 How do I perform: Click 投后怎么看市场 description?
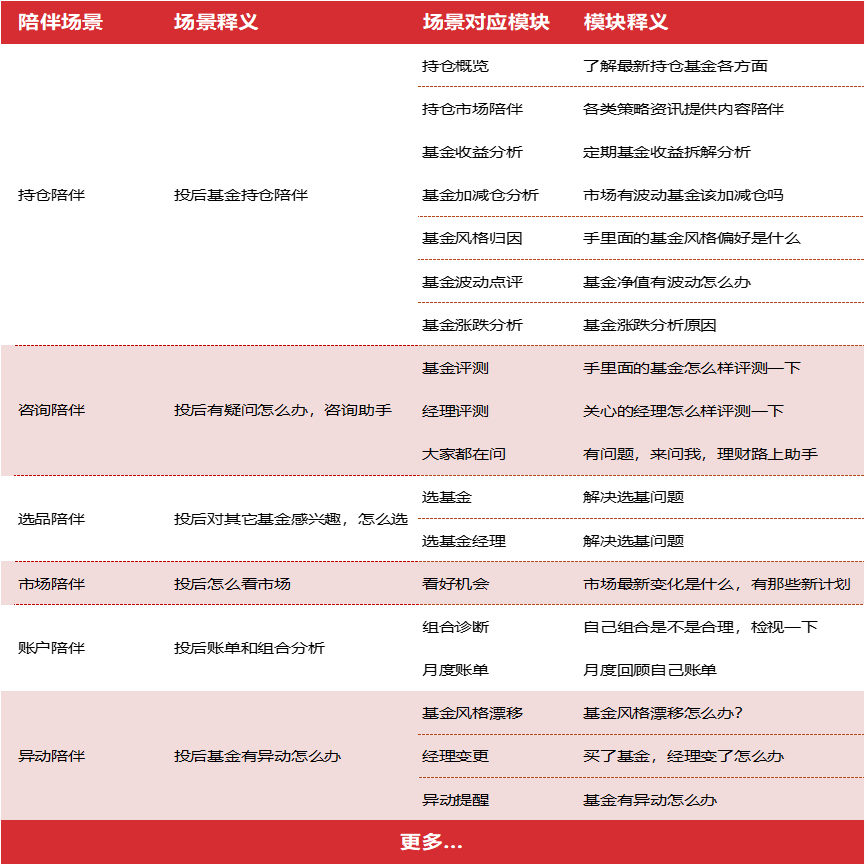[232, 584]
